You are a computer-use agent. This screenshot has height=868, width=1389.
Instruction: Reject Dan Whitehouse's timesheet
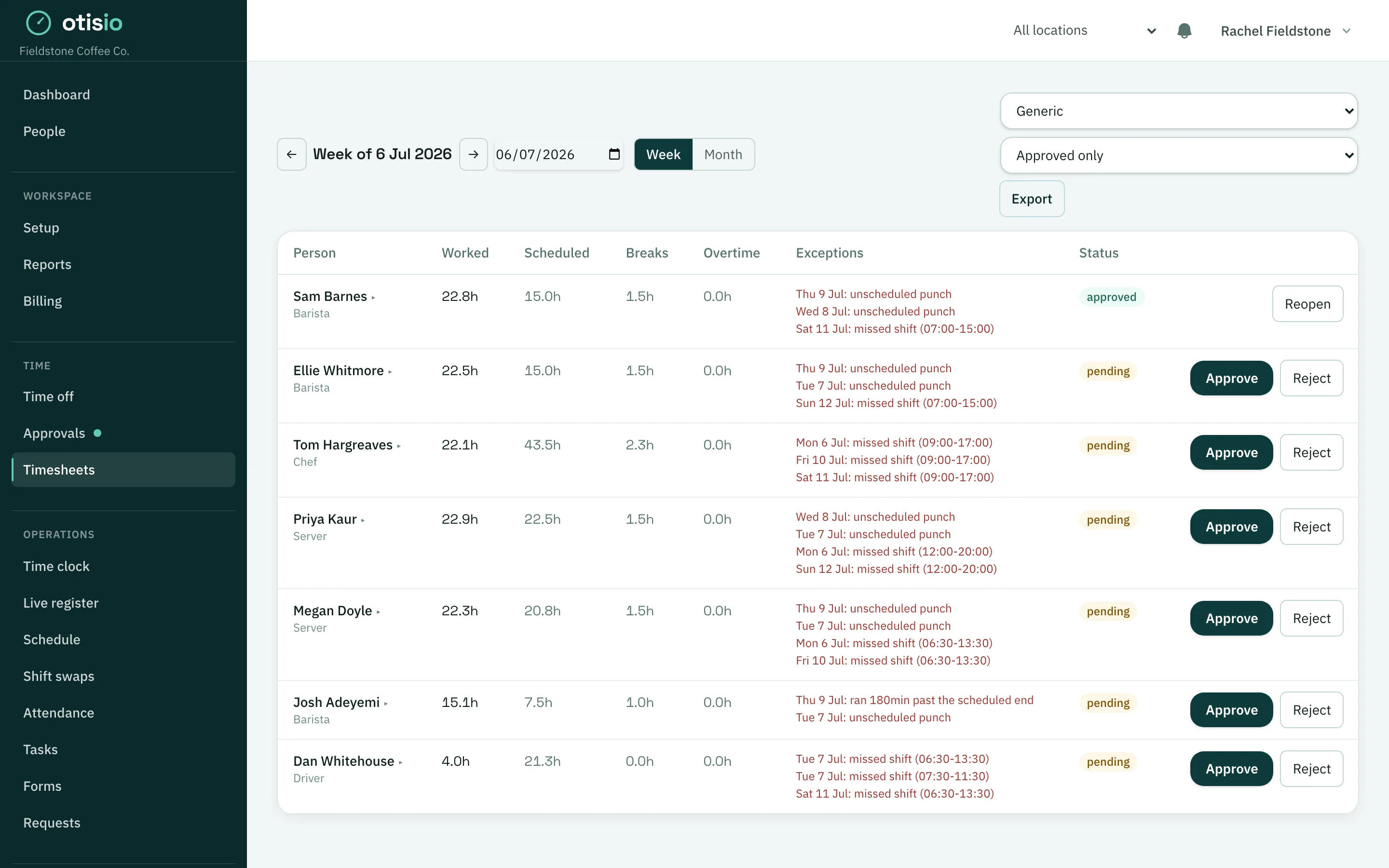coord(1311,769)
